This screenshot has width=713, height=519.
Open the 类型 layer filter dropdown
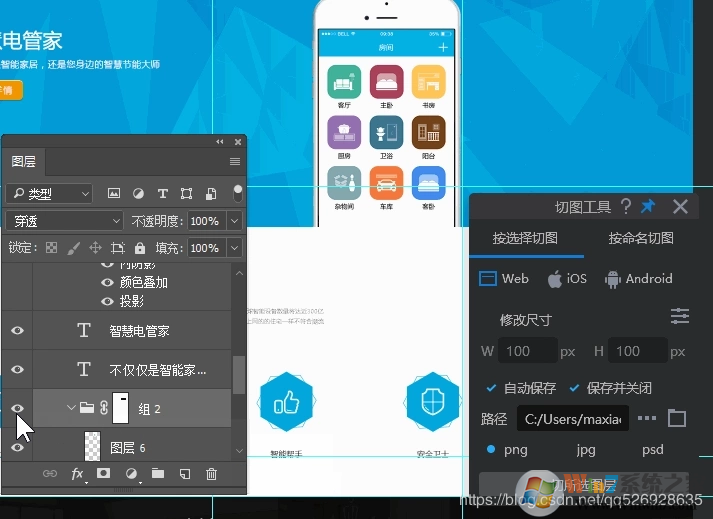pyautogui.click(x=49, y=194)
